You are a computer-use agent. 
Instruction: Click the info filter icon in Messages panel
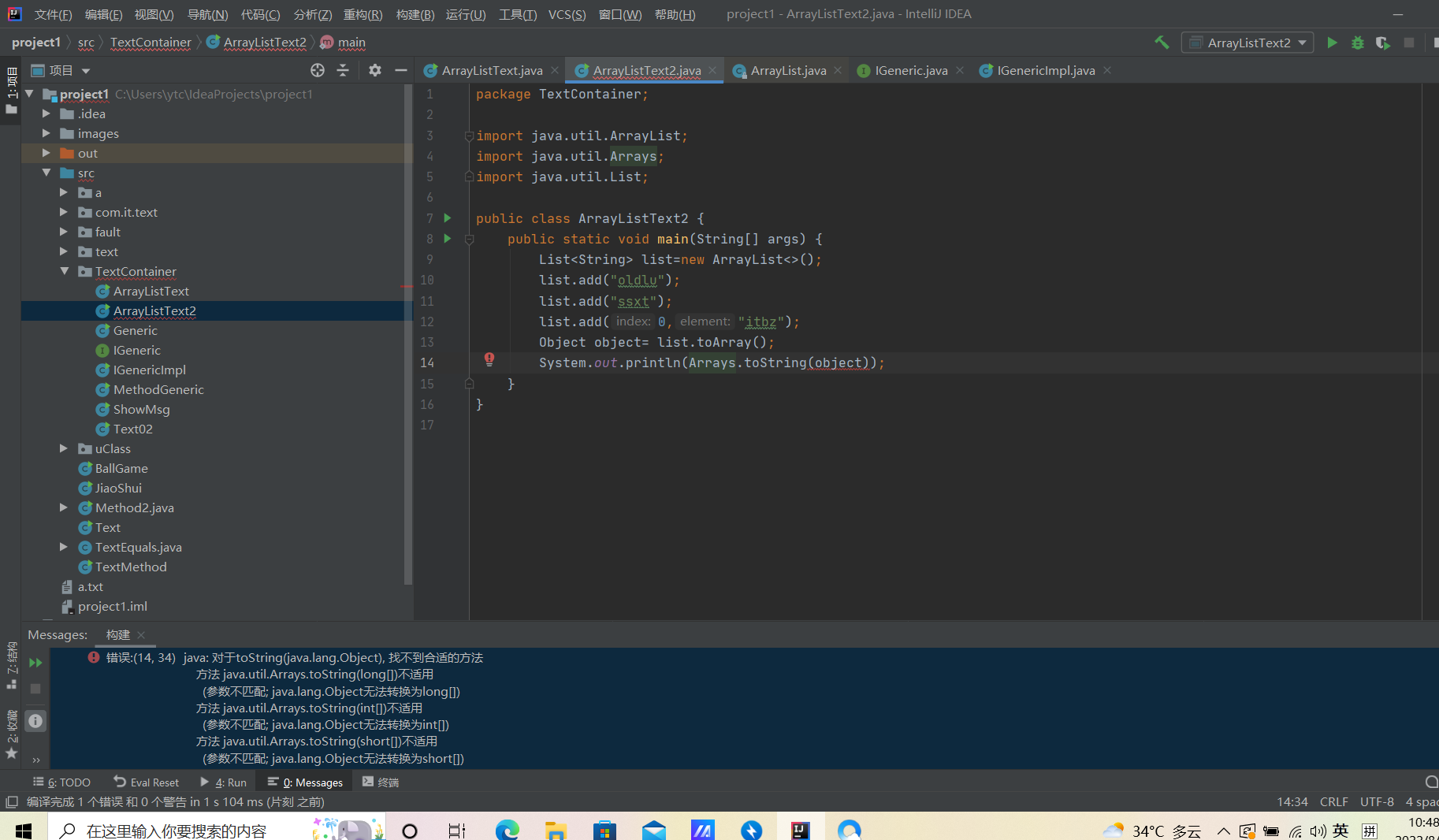coord(35,721)
